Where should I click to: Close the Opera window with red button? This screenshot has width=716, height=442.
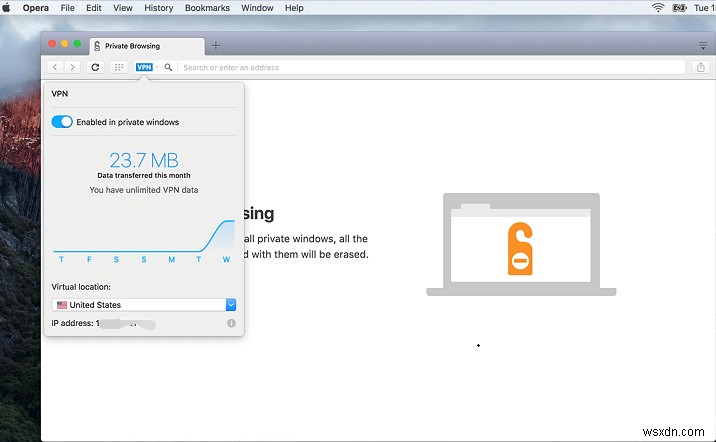coord(52,43)
